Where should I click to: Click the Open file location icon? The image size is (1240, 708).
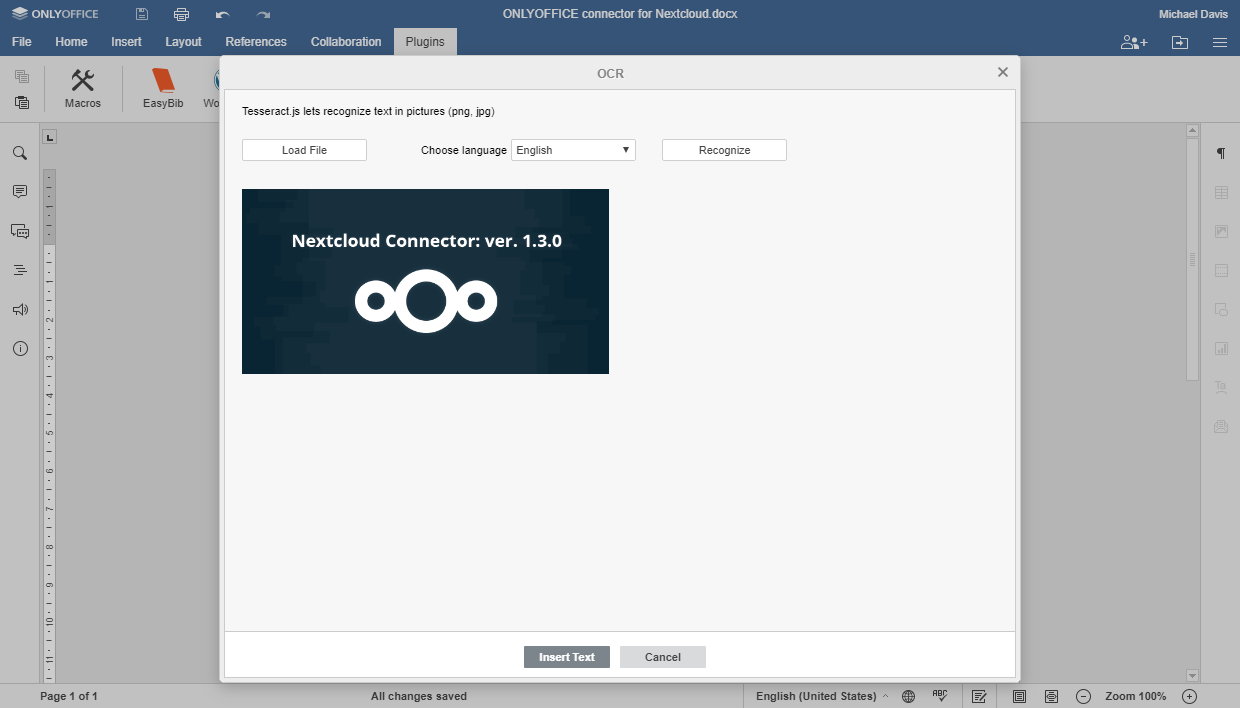pyautogui.click(x=1180, y=42)
